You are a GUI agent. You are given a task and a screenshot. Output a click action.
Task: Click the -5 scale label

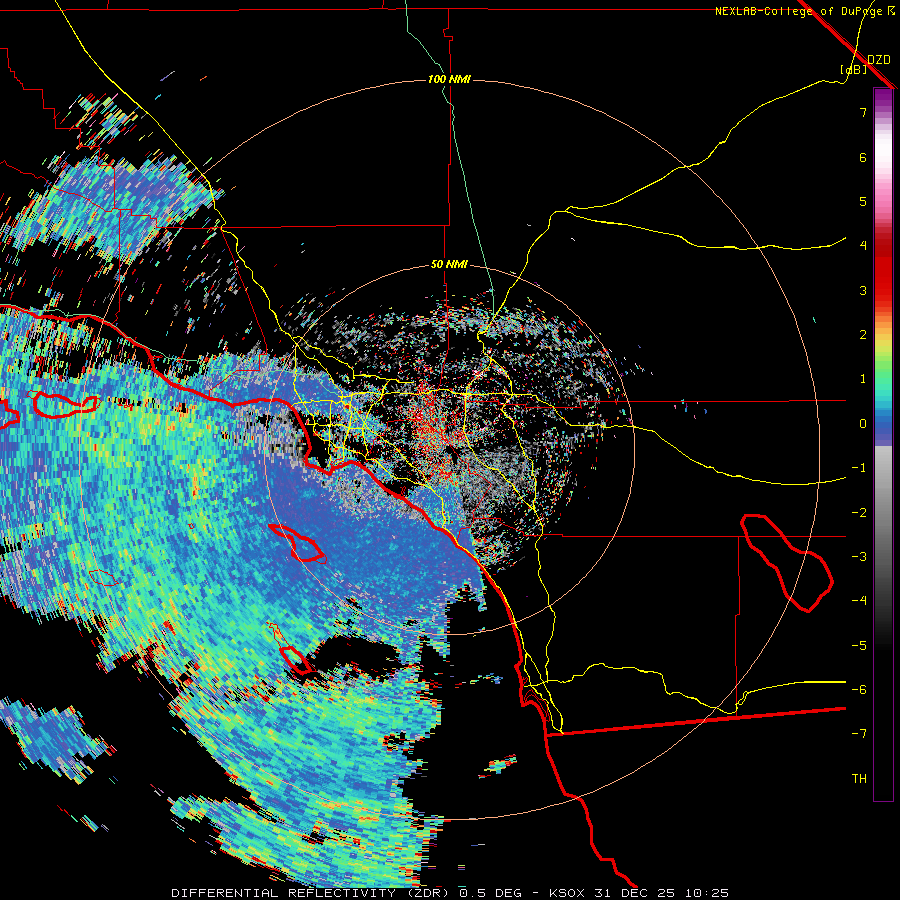(x=859, y=646)
